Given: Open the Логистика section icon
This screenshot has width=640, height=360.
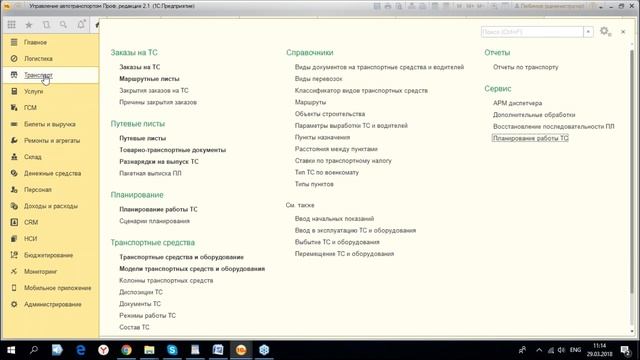Looking at the screenshot, I should point(14,59).
